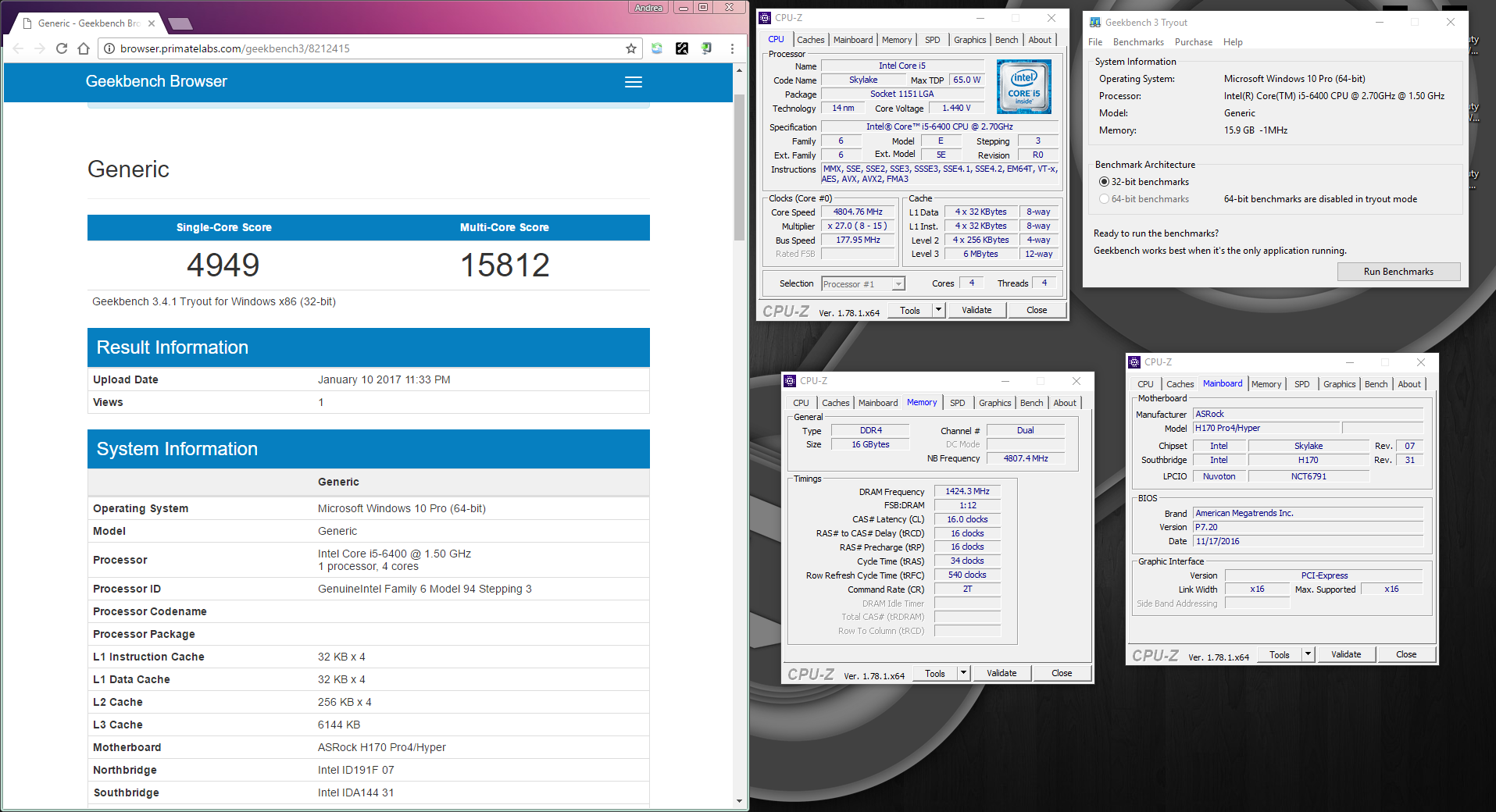Select the 64-bit benchmarks radio button
1496x812 pixels.
pos(1104,199)
